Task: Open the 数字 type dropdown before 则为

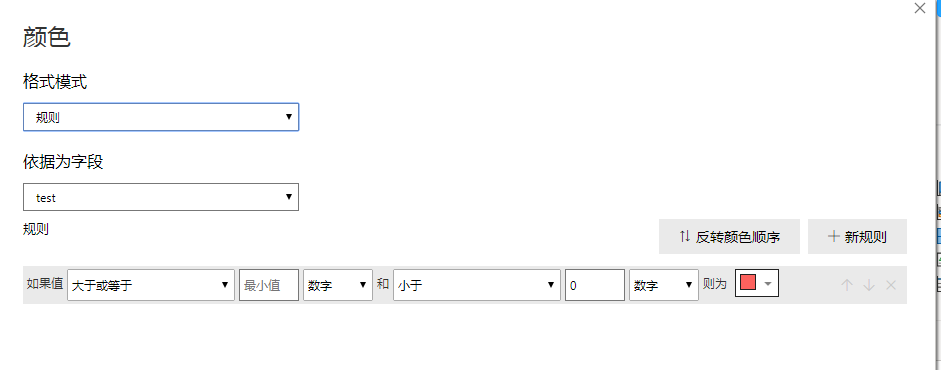Action: click(x=664, y=285)
